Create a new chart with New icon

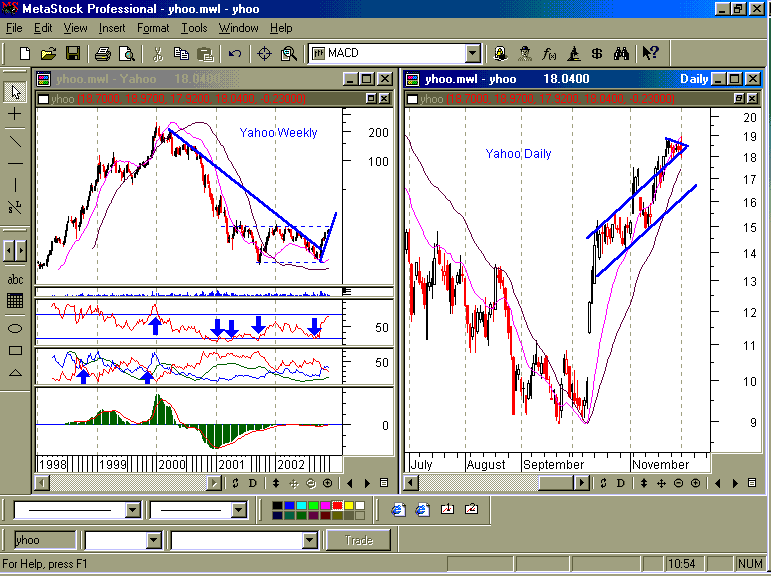click(25, 53)
